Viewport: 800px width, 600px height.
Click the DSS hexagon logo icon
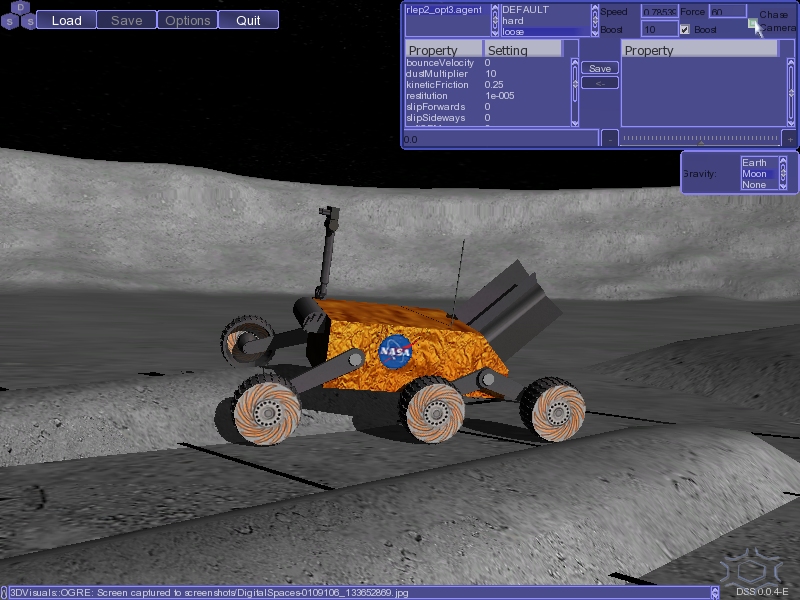[x=19, y=15]
